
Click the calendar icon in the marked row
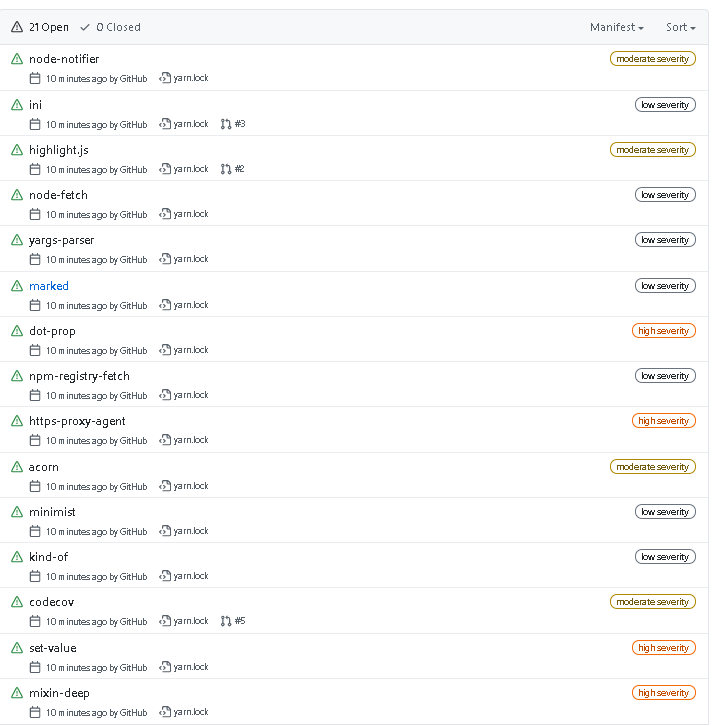[x=35, y=305]
